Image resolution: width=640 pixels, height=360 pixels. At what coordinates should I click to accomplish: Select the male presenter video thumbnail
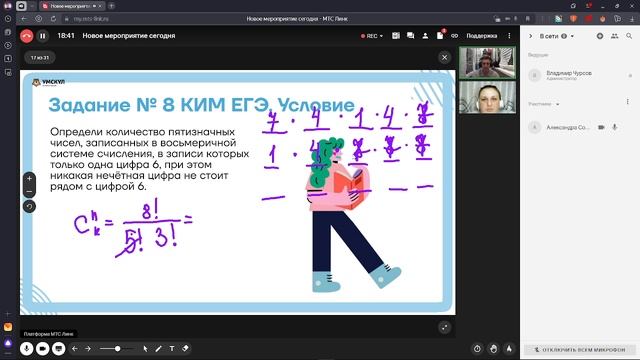click(x=487, y=62)
